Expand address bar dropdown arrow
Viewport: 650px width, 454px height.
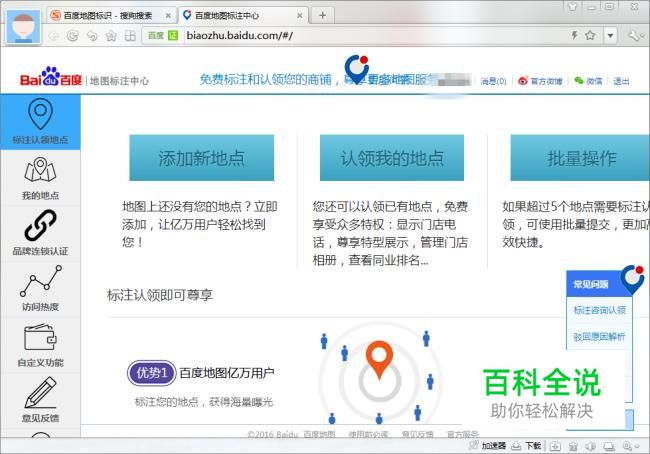(x=610, y=36)
